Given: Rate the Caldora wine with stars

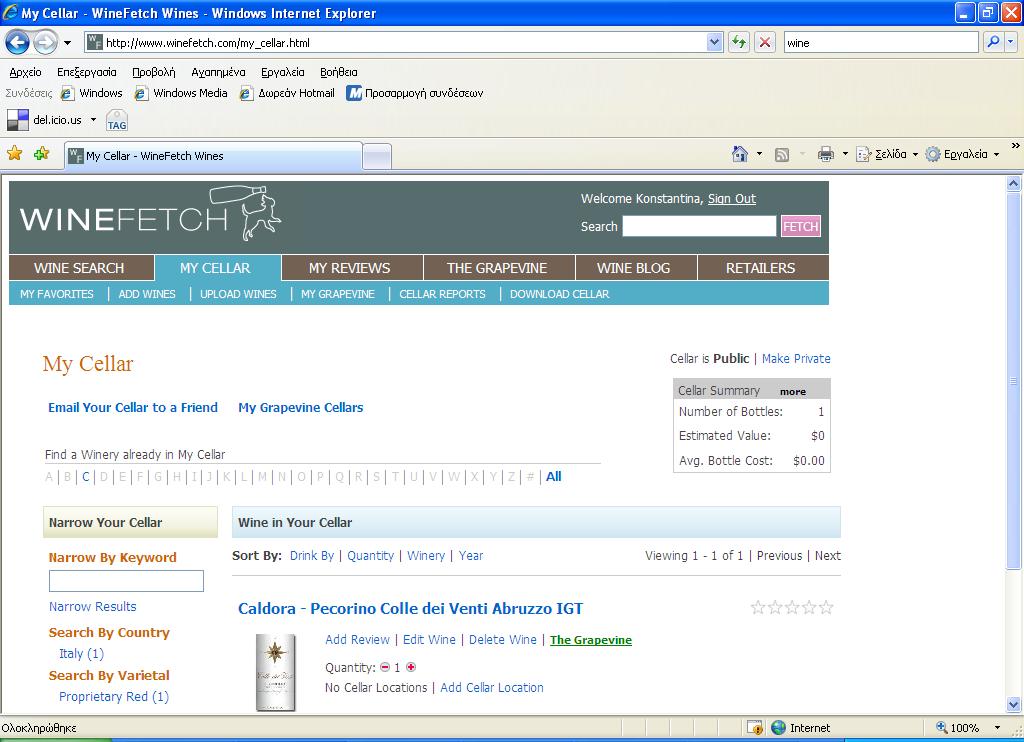Looking at the screenshot, I should point(792,608).
